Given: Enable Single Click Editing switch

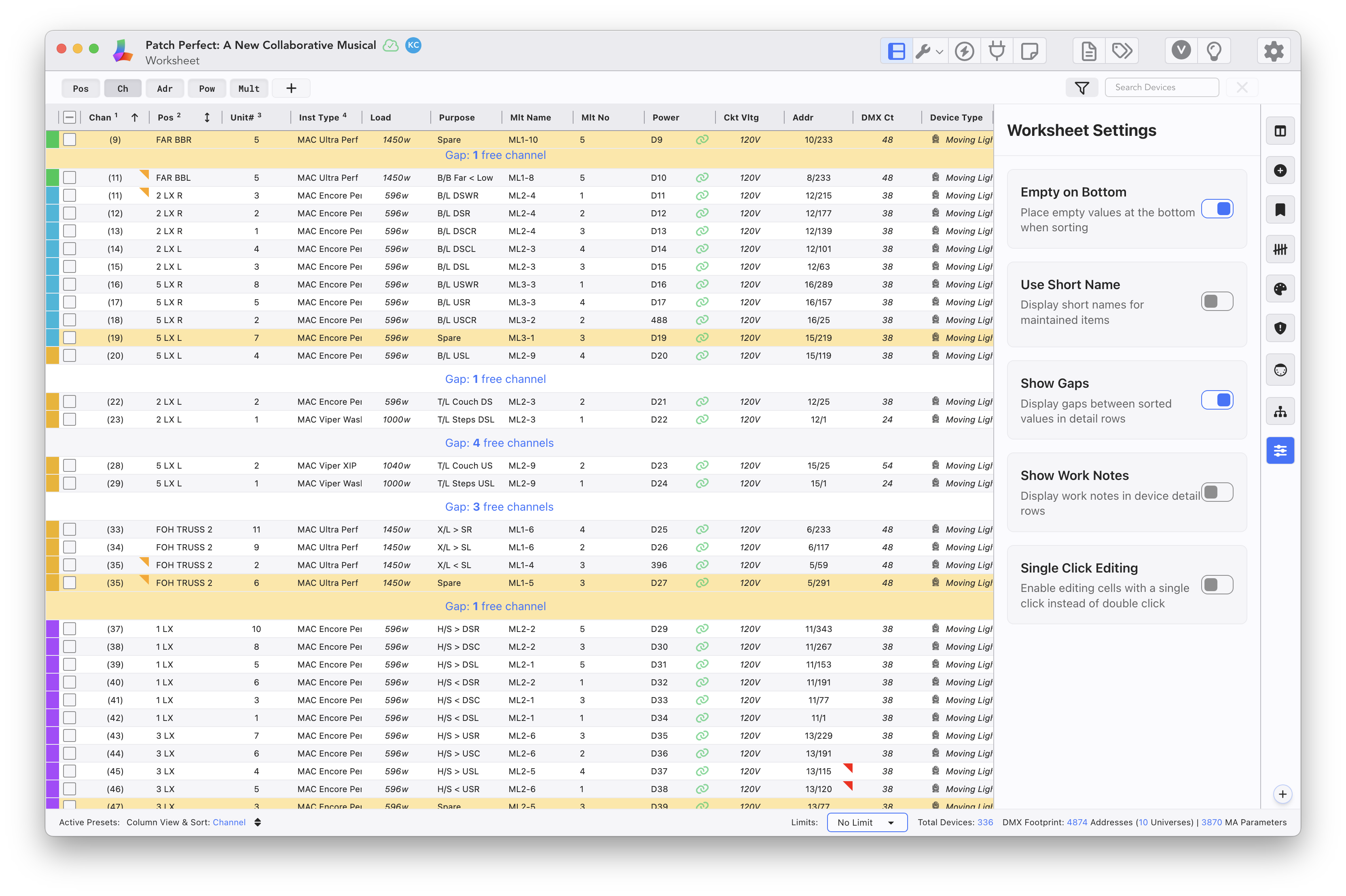Looking at the screenshot, I should point(1217,585).
